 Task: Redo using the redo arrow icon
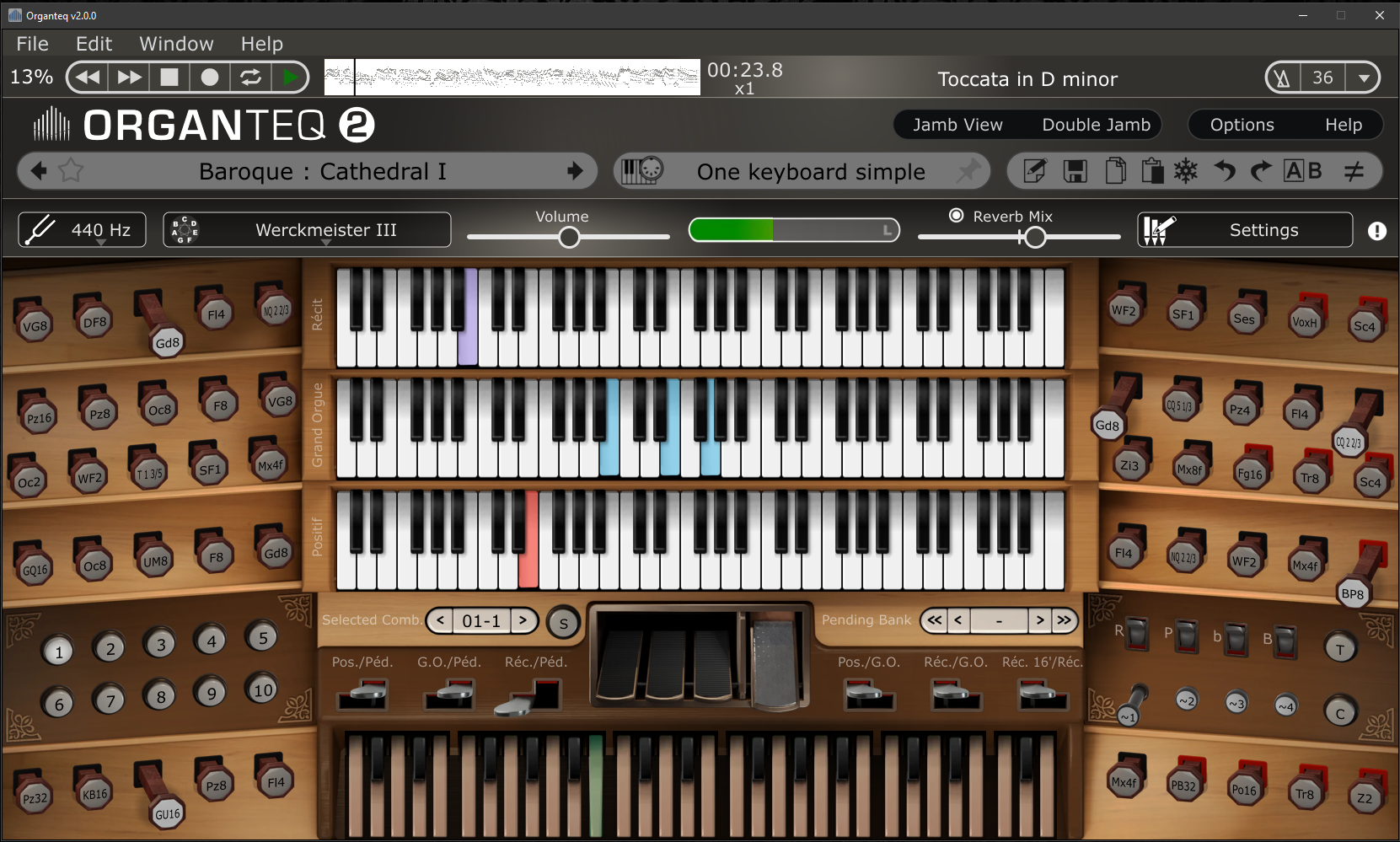(1260, 170)
